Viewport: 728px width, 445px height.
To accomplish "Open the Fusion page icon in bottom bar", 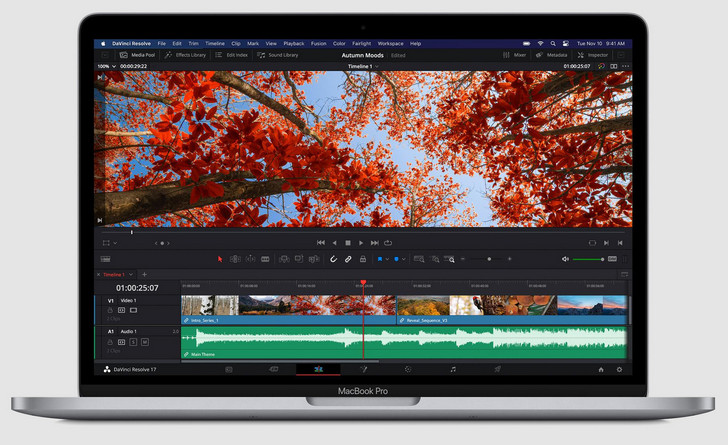I will click(x=364, y=369).
